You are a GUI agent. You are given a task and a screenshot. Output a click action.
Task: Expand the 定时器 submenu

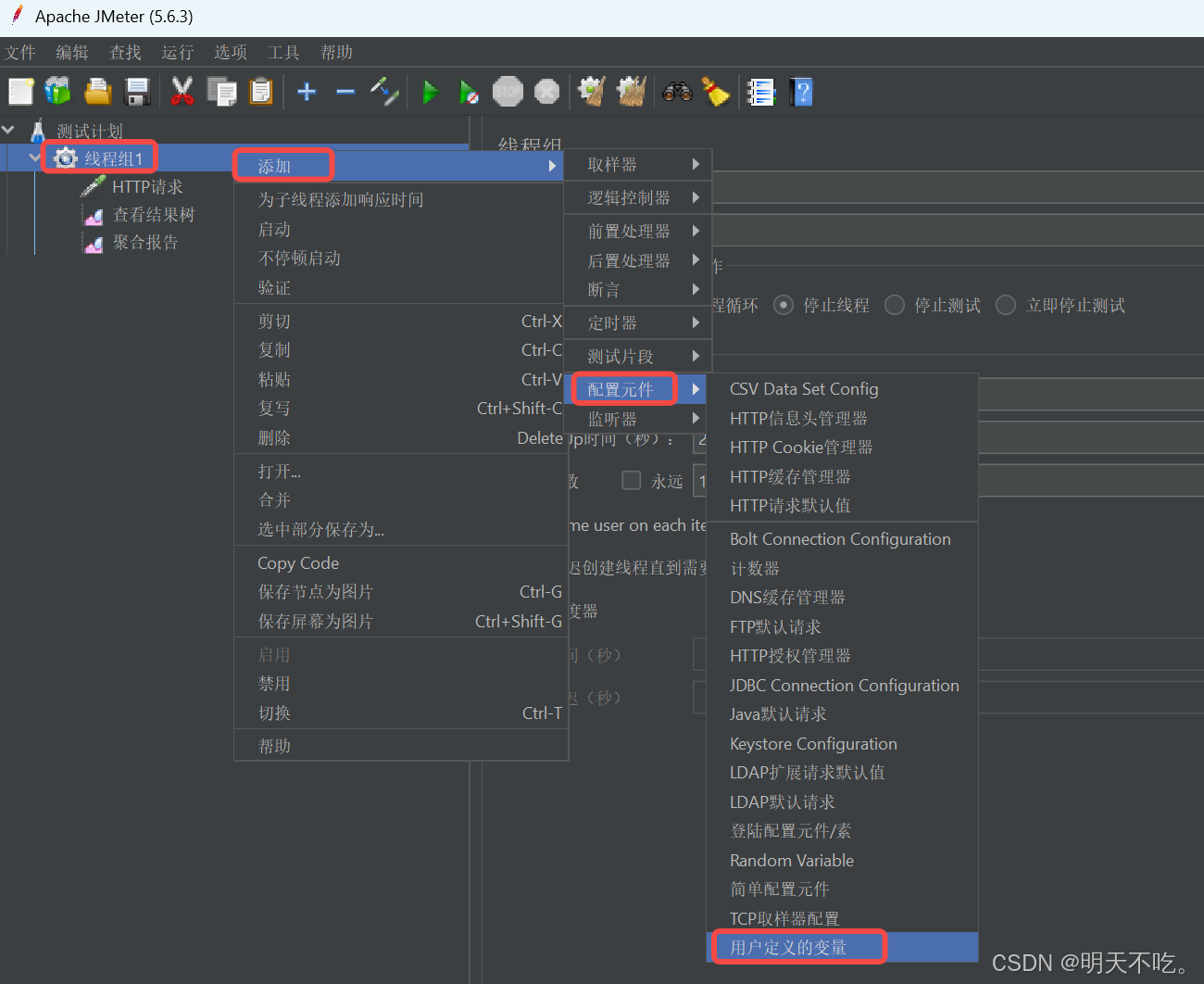[638, 323]
